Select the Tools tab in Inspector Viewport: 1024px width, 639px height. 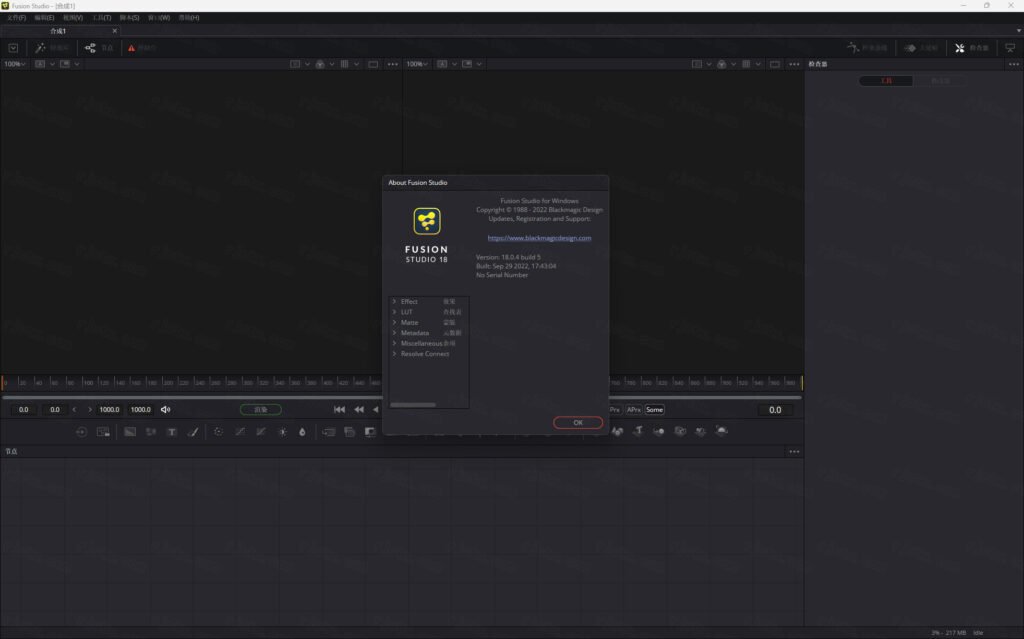(x=886, y=81)
